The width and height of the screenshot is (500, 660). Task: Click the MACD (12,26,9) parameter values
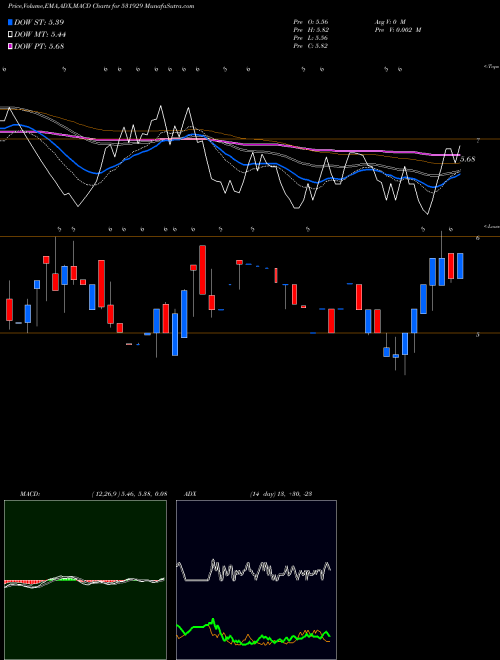(x=129, y=493)
